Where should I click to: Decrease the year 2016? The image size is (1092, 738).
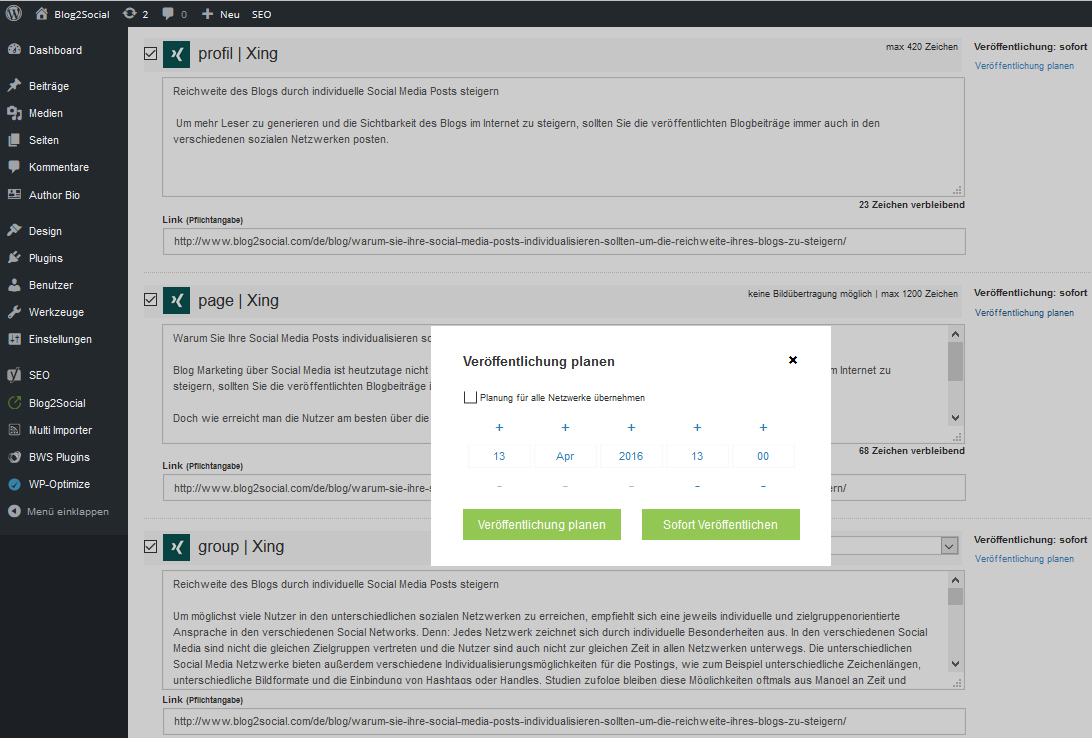point(631,486)
